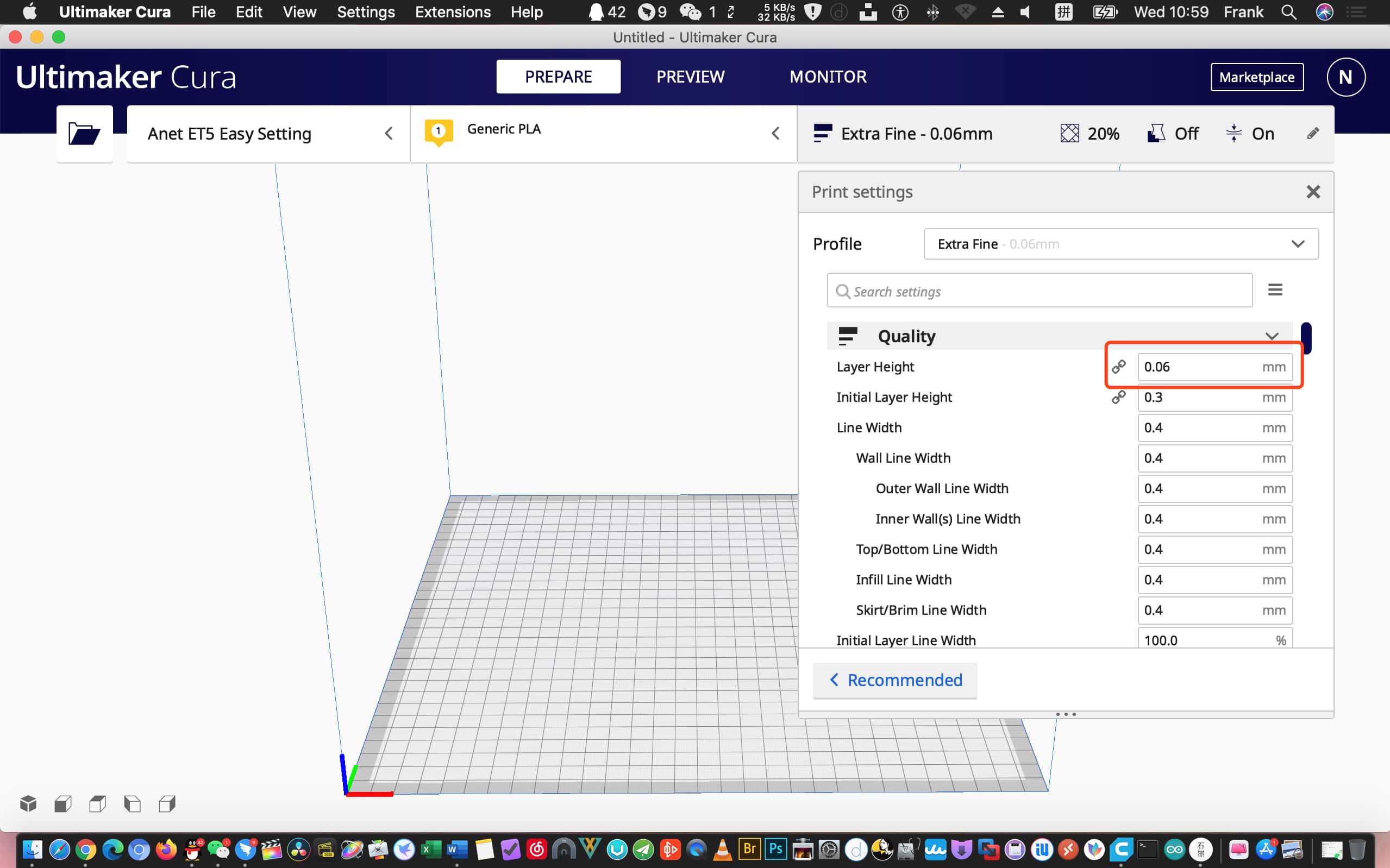
Task: Toggle link icon next to Layer Height
Action: click(1118, 367)
